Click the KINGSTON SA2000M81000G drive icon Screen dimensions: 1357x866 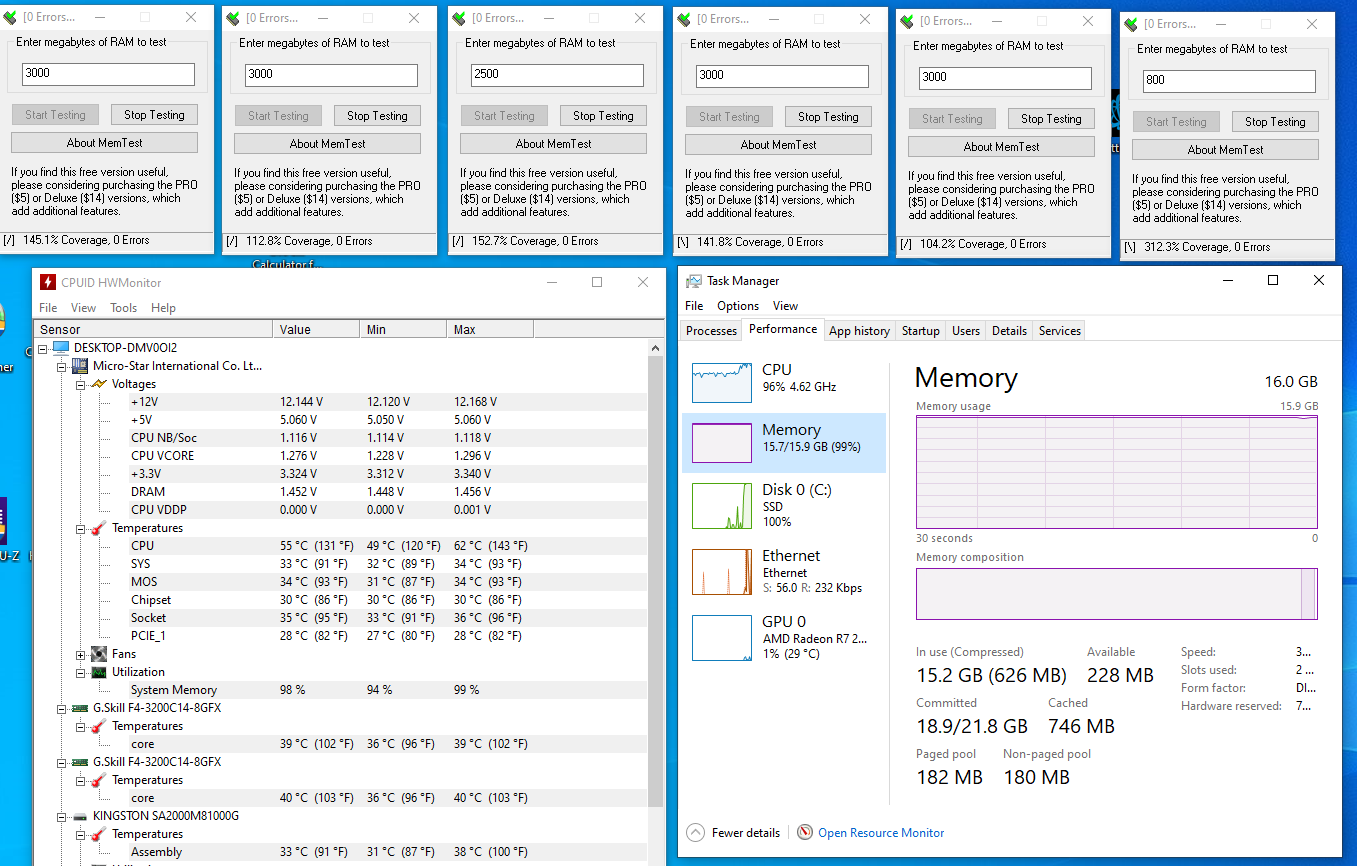pyautogui.click(x=80, y=816)
